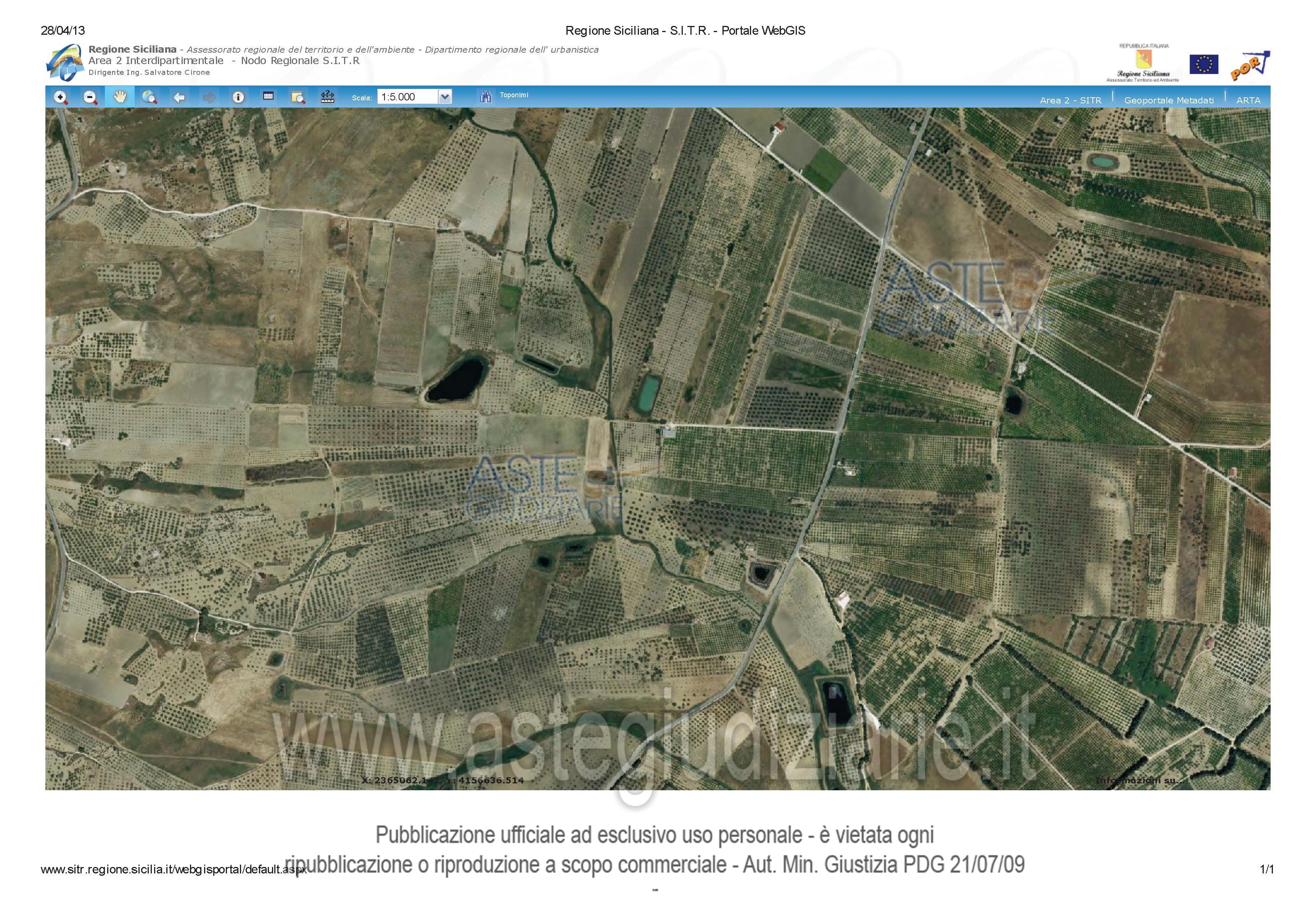Click the full extent globe icon
The height and width of the screenshot is (899, 1316).
tap(150, 97)
